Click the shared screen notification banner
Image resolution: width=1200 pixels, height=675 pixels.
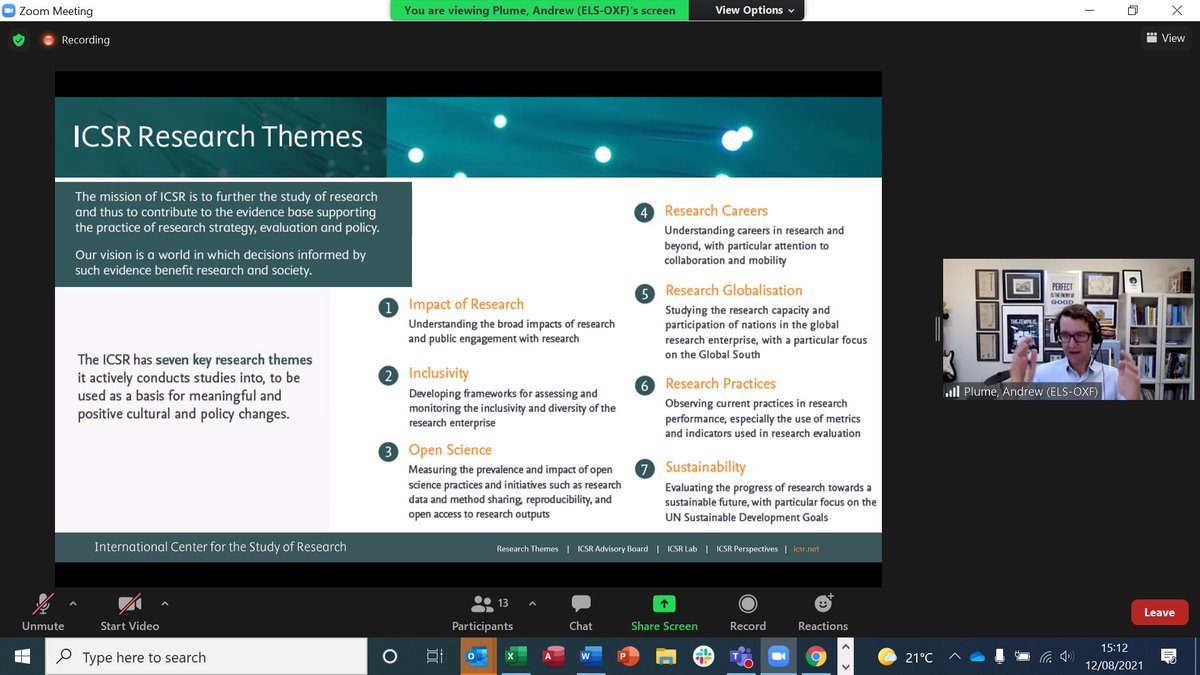pyautogui.click(x=539, y=10)
